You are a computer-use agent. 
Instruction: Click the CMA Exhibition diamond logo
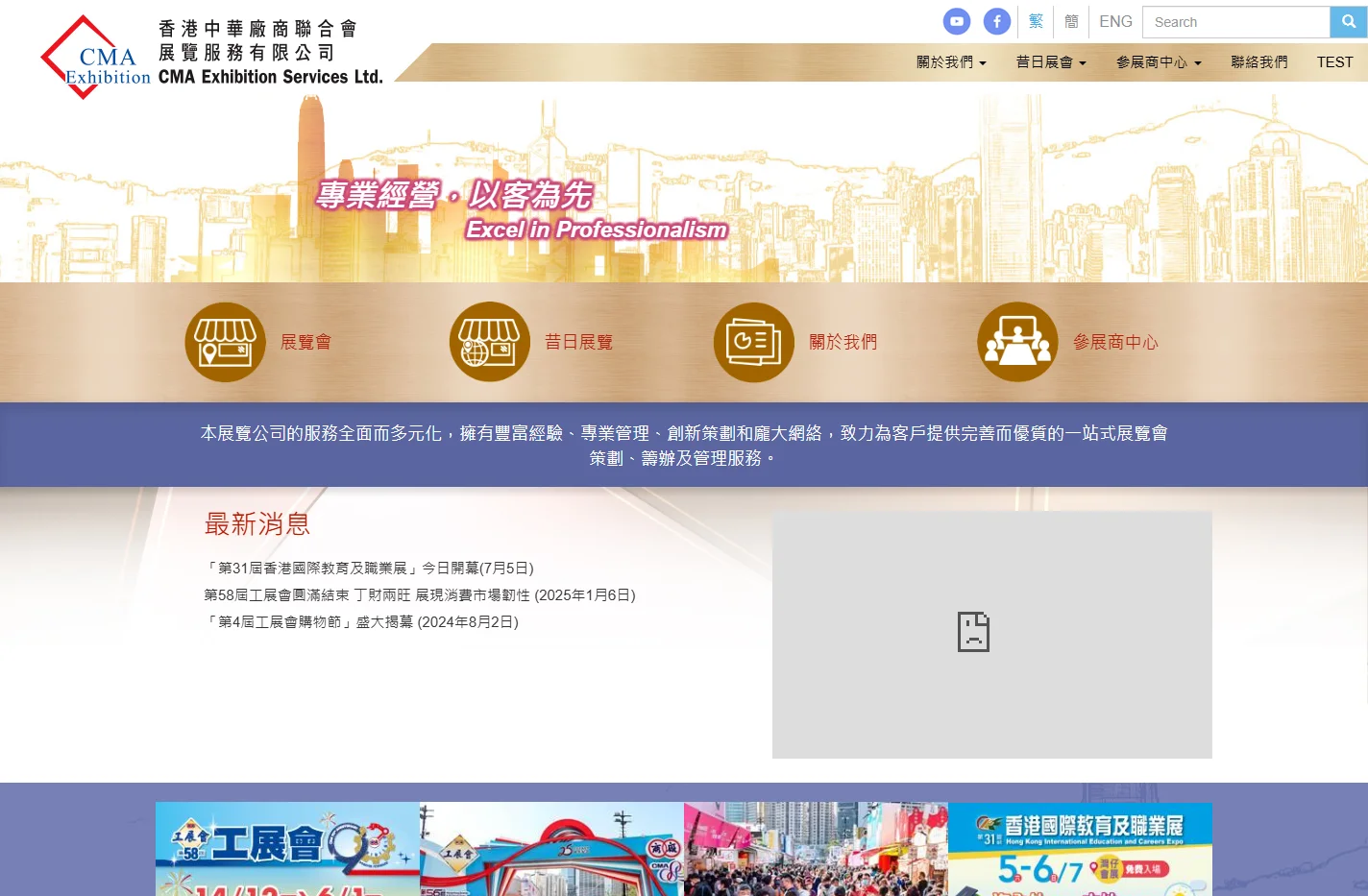click(95, 58)
